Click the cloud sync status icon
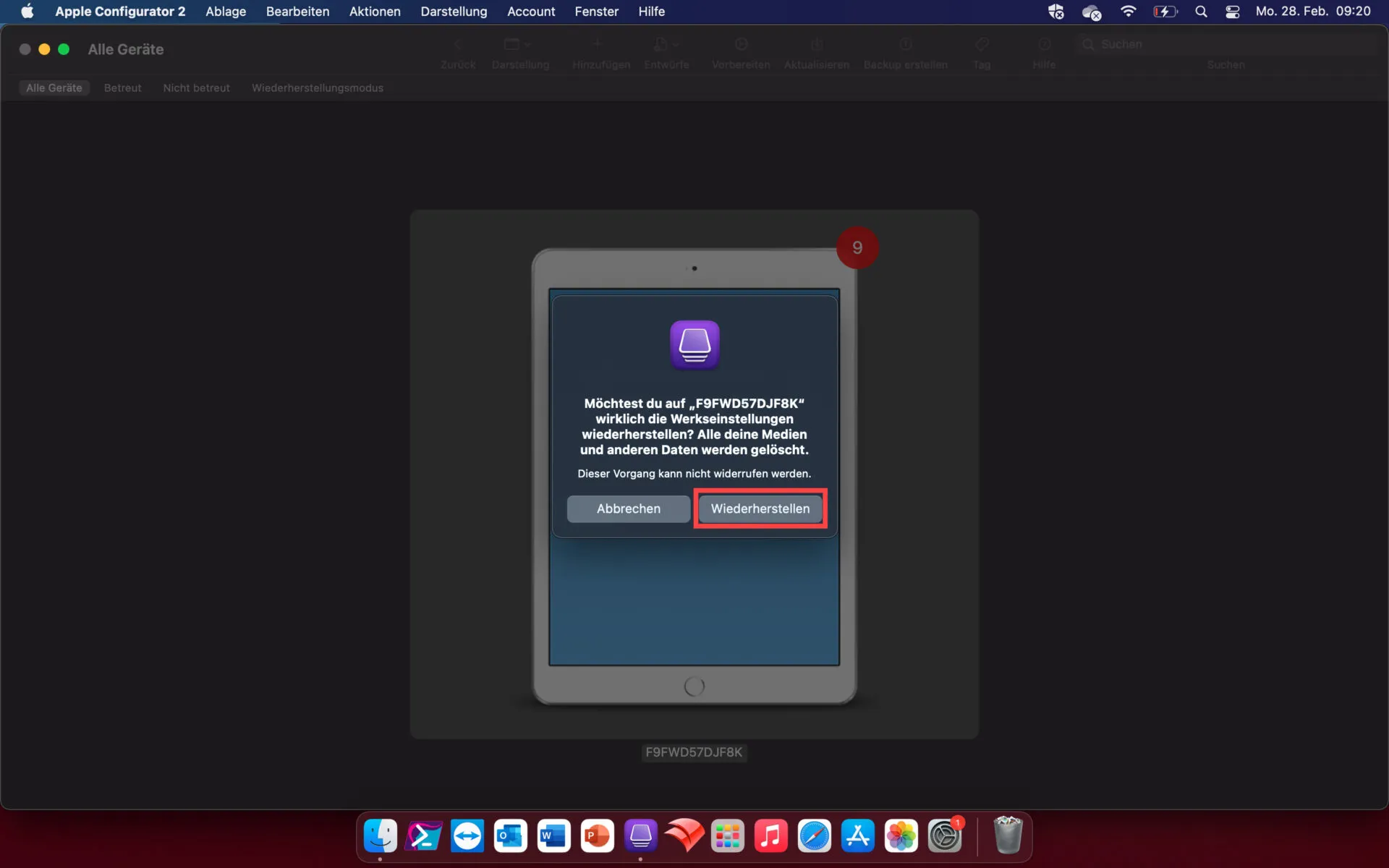The width and height of the screenshot is (1389, 868). tap(1091, 12)
